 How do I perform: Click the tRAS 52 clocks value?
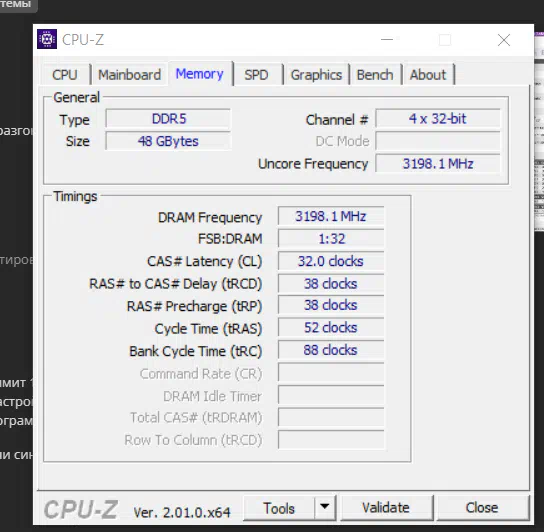tap(331, 328)
